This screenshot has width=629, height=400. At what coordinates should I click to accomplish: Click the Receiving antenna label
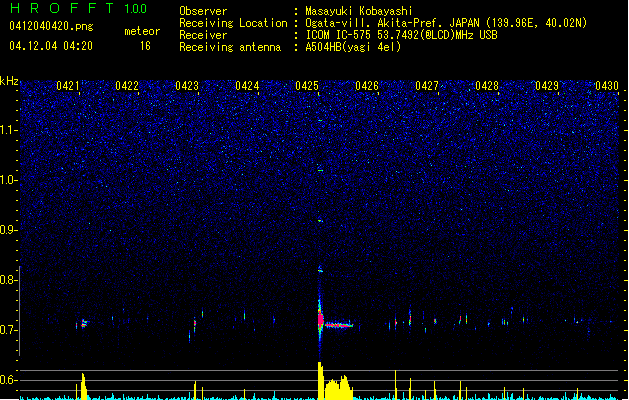[x=230, y=47]
